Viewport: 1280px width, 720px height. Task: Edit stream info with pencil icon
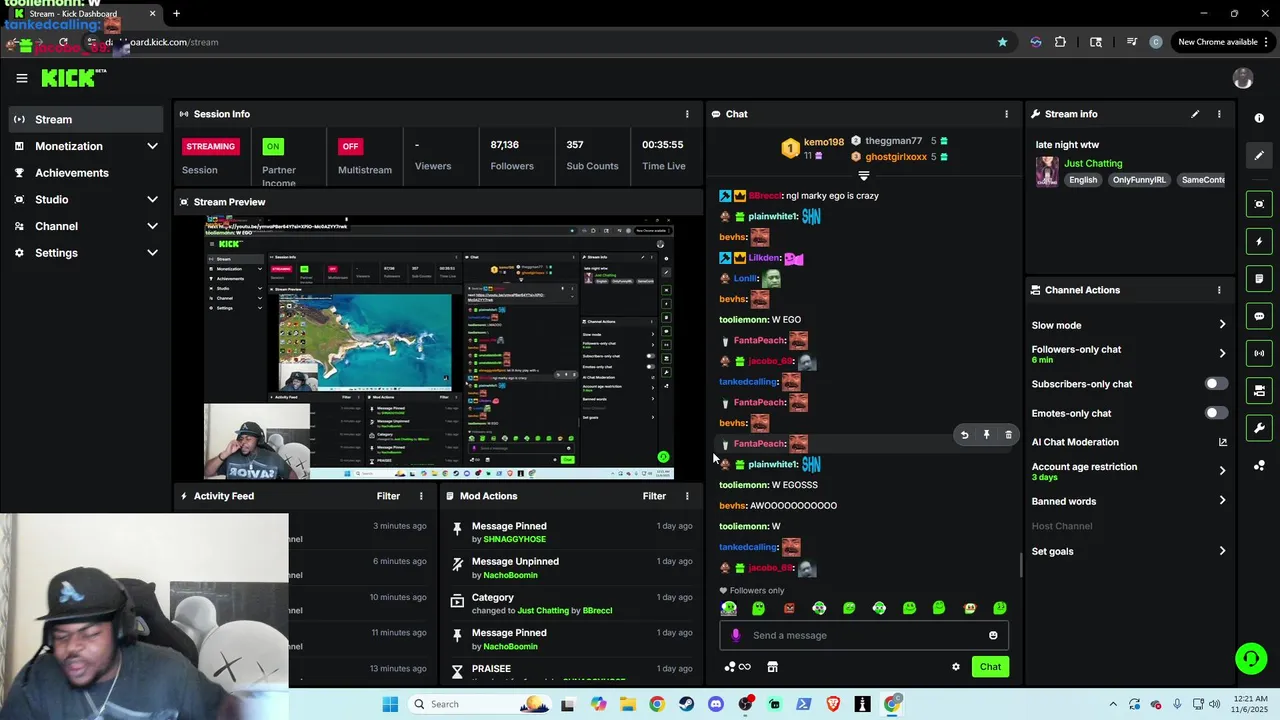[1195, 114]
